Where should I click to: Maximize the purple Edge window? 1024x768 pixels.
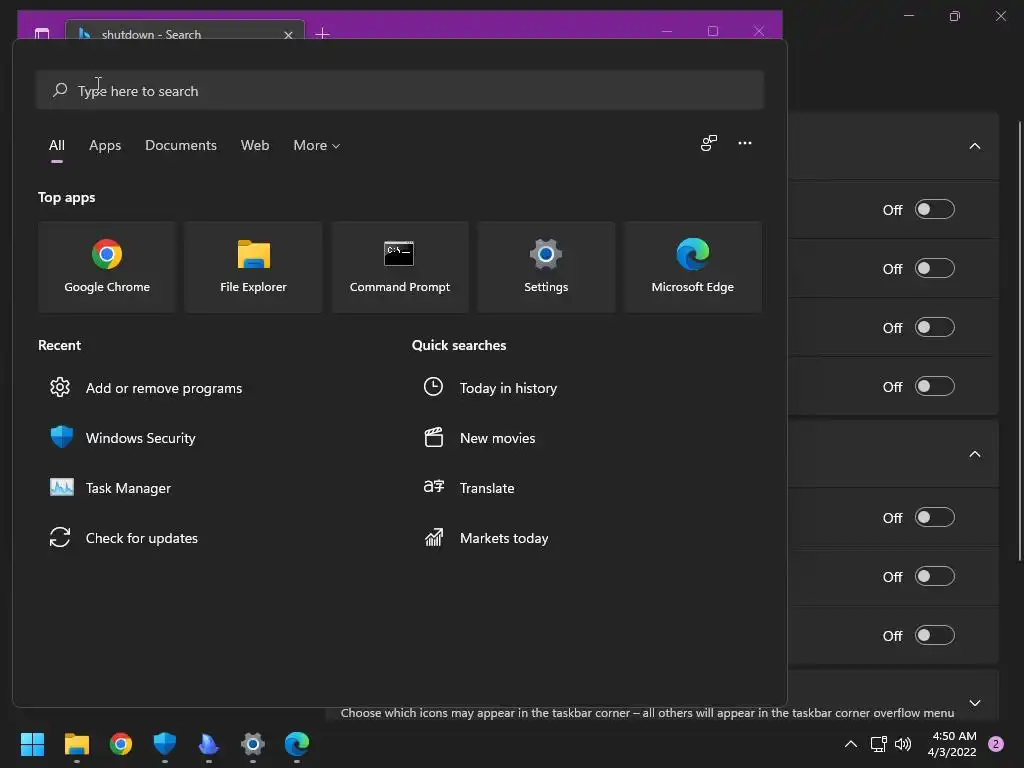click(x=712, y=31)
